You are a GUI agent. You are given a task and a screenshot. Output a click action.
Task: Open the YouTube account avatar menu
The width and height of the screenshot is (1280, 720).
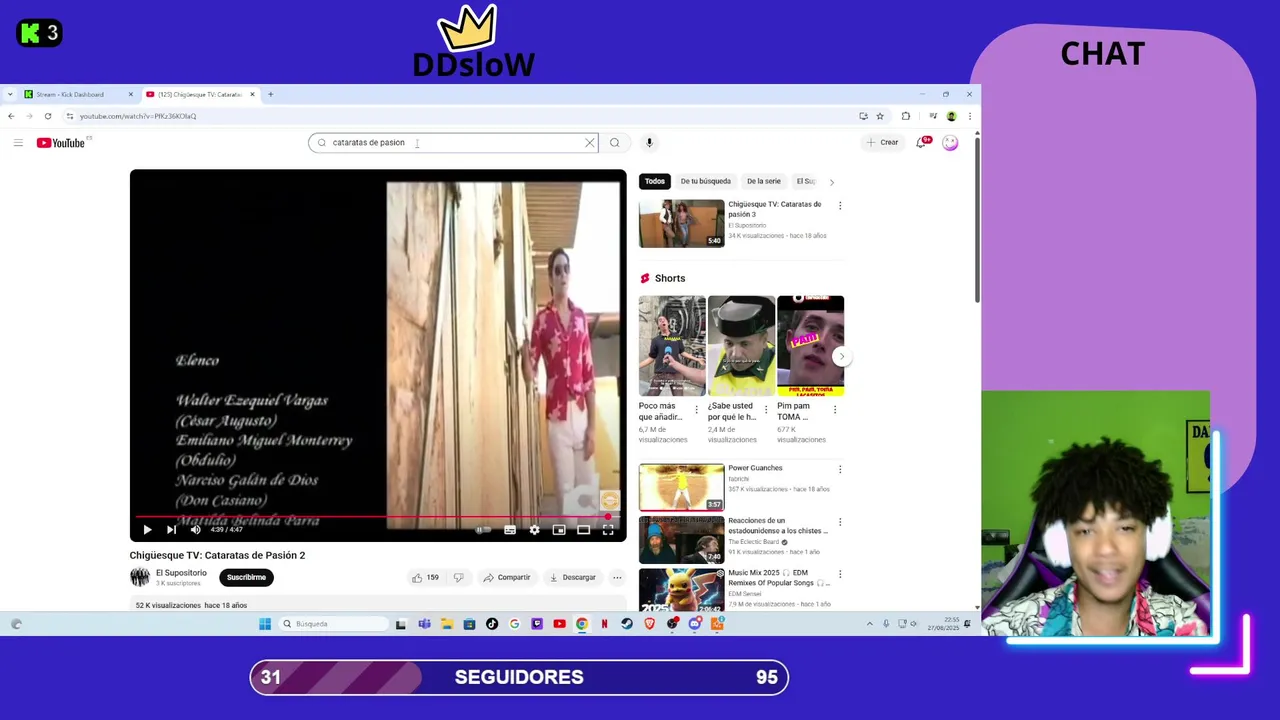(950, 143)
